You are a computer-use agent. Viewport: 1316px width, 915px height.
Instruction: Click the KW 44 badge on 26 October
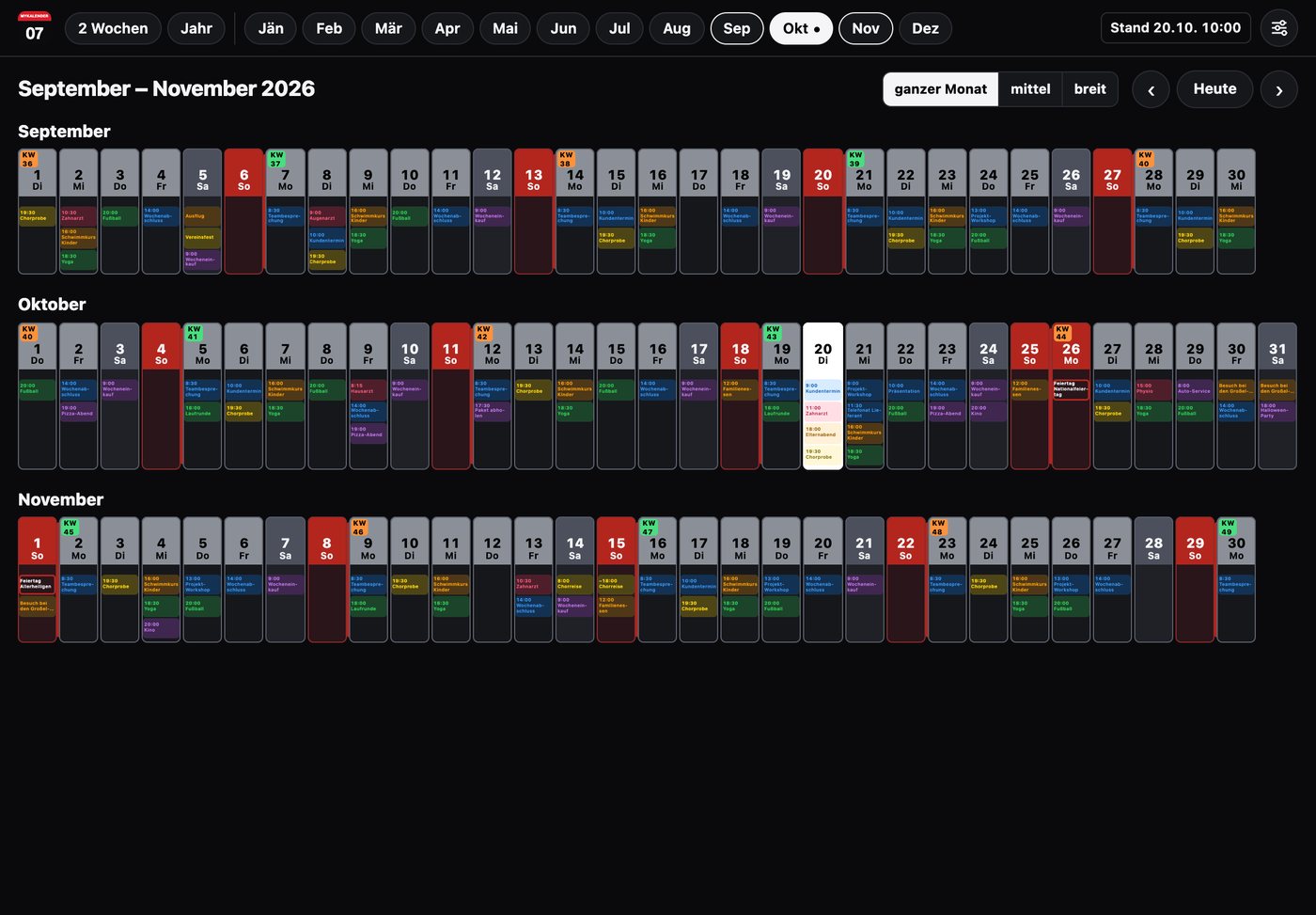(x=1062, y=333)
